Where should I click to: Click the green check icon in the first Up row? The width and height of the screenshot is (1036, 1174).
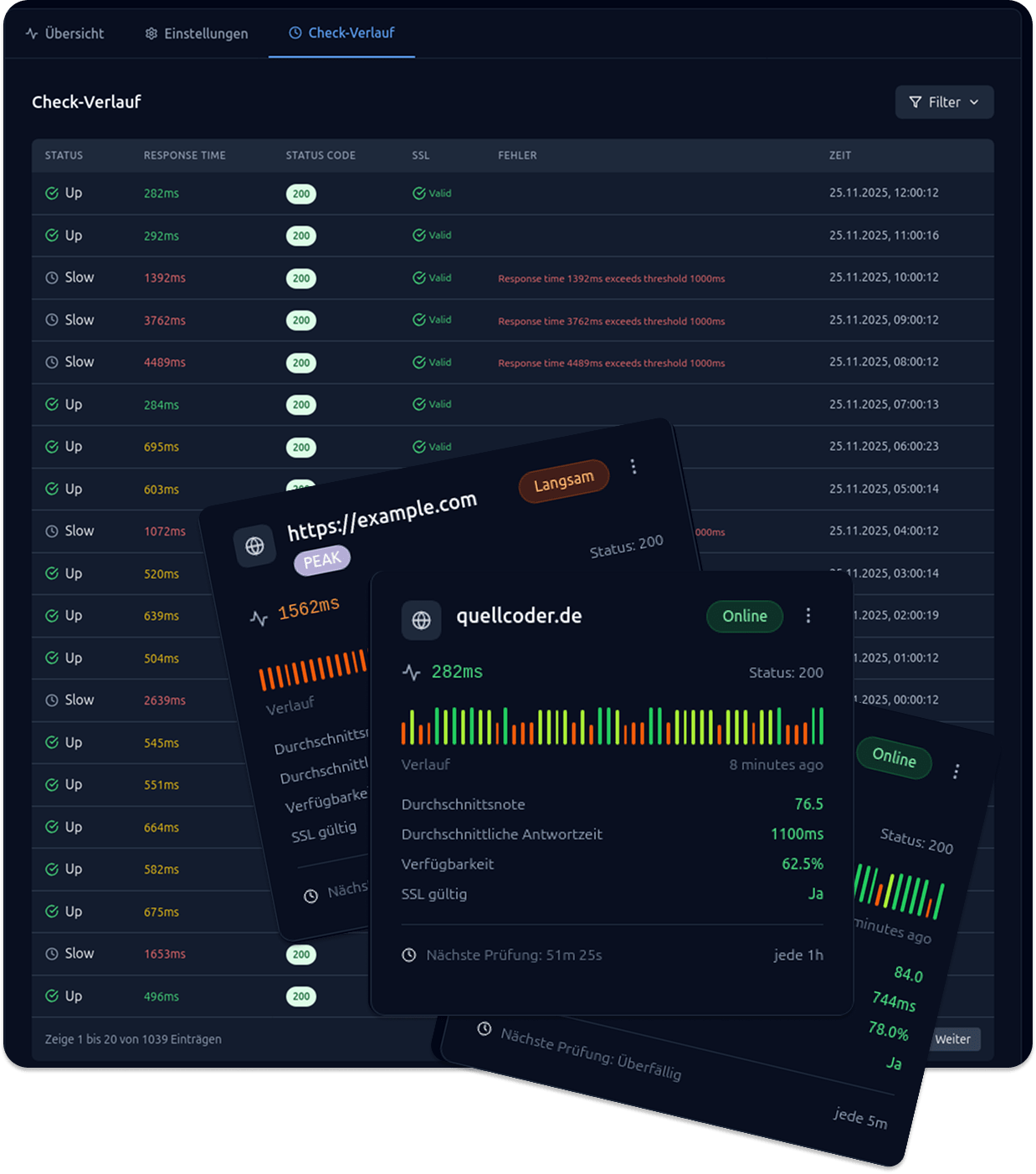pos(51,192)
